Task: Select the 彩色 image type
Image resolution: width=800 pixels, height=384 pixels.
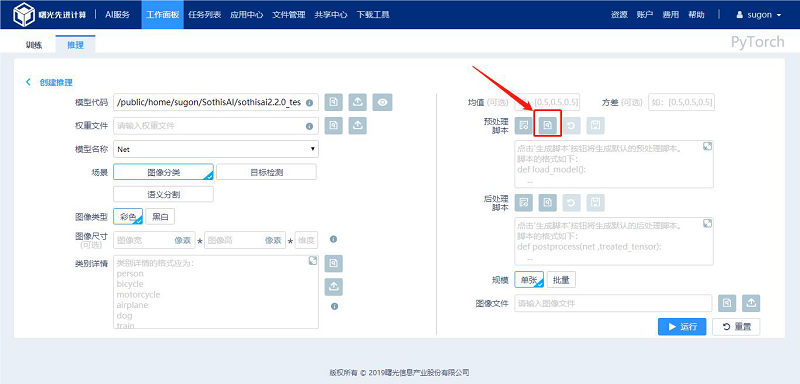Action: [128, 217]
